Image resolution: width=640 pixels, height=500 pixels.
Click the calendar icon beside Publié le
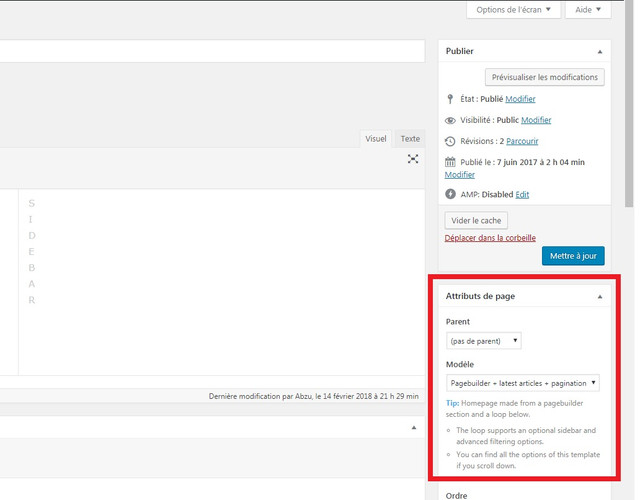pos(450,162)
